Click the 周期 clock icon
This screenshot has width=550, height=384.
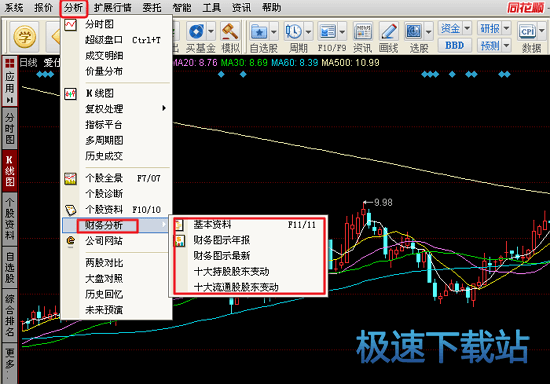pyautogui.click(x=294, y=32)
